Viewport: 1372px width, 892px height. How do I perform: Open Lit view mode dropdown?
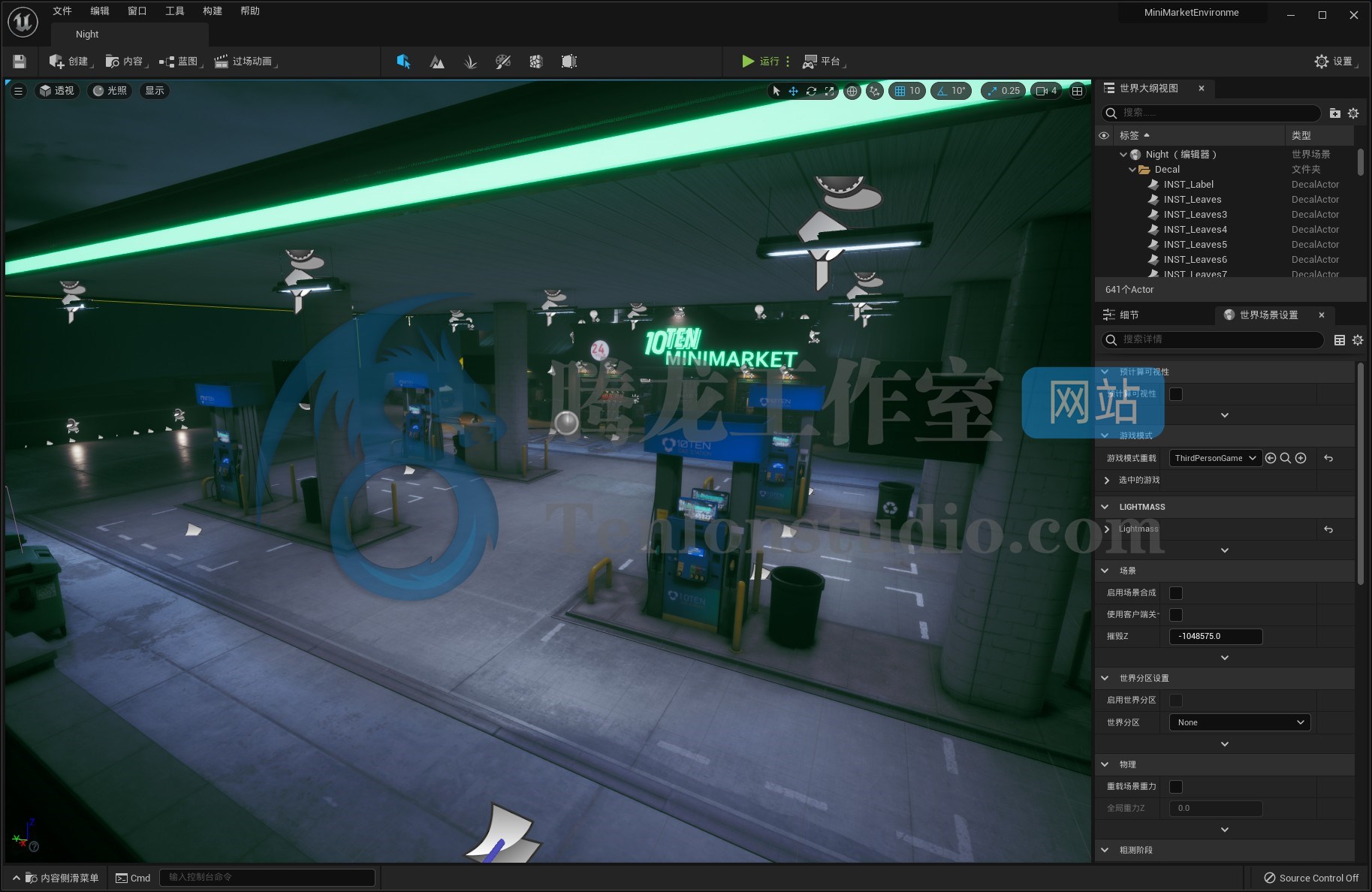click(110, 91)
